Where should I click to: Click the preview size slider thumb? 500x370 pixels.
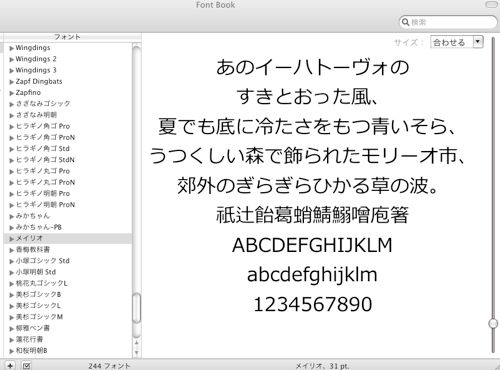coord(493,323)
